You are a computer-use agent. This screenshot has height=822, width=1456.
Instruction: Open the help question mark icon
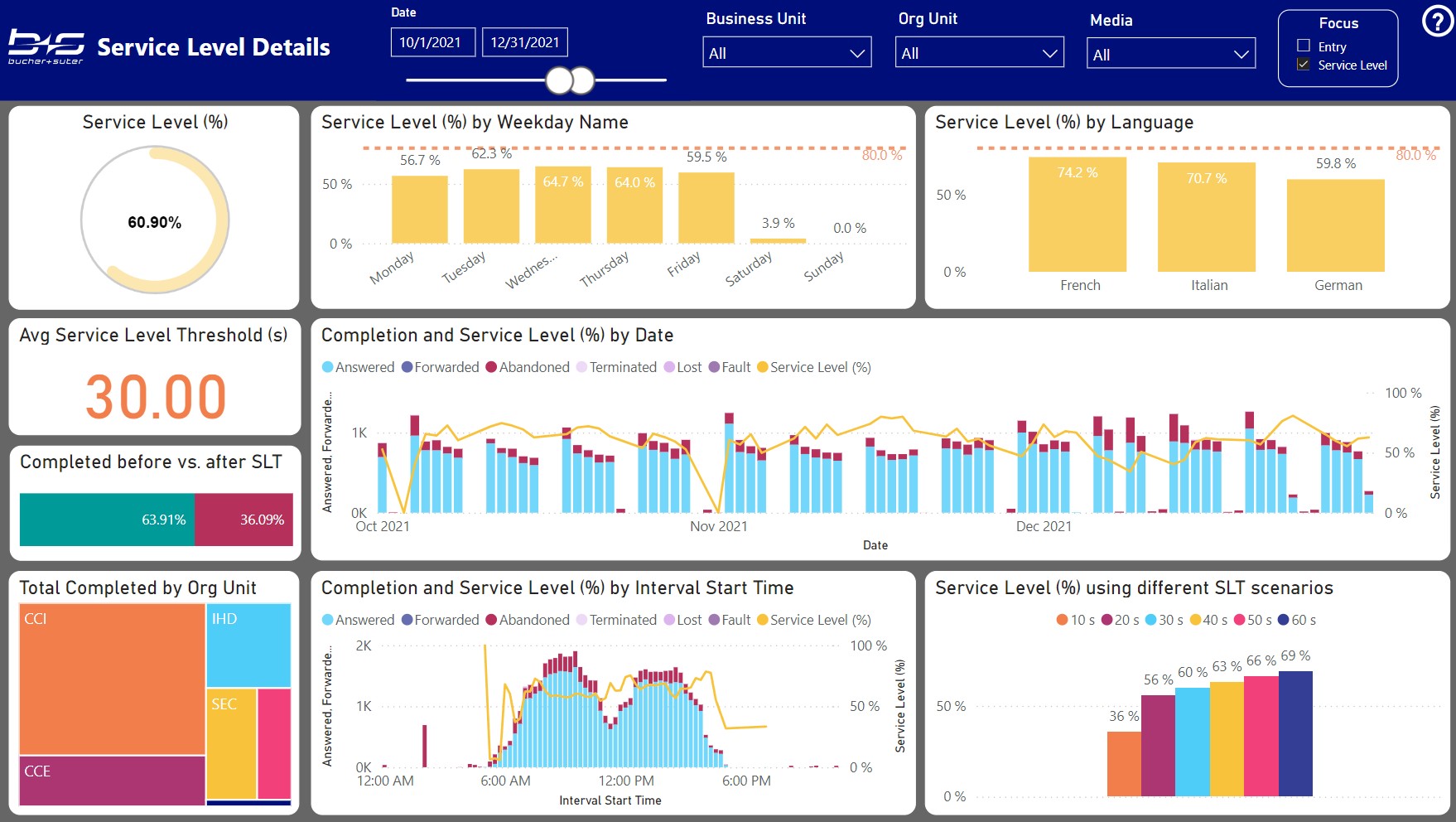1437,22
